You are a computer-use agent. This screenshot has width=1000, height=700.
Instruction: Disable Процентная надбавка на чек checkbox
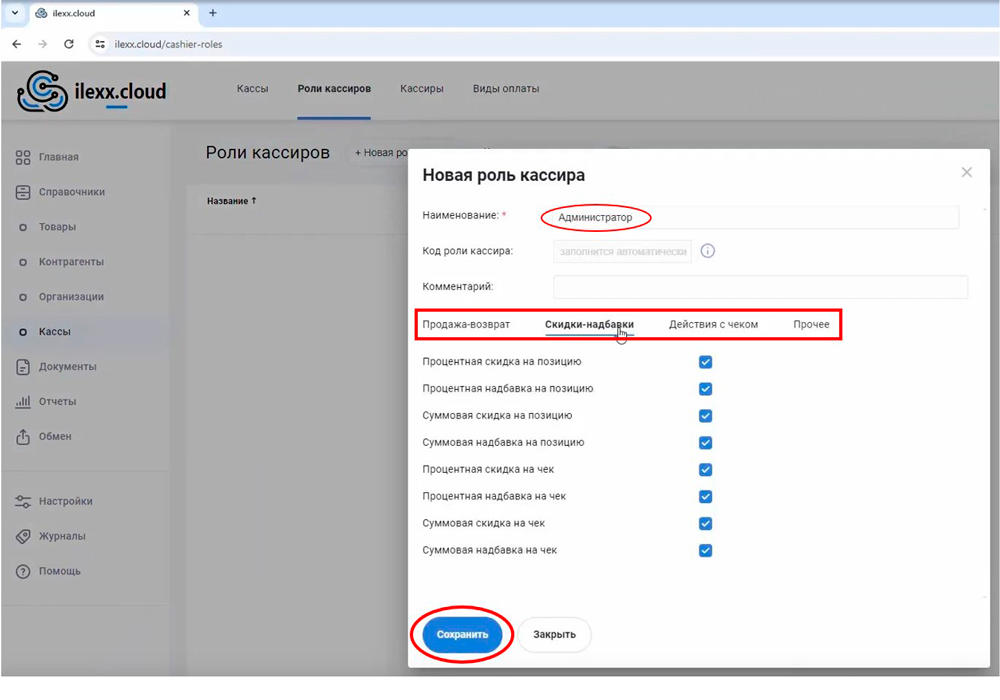[705, 497]
